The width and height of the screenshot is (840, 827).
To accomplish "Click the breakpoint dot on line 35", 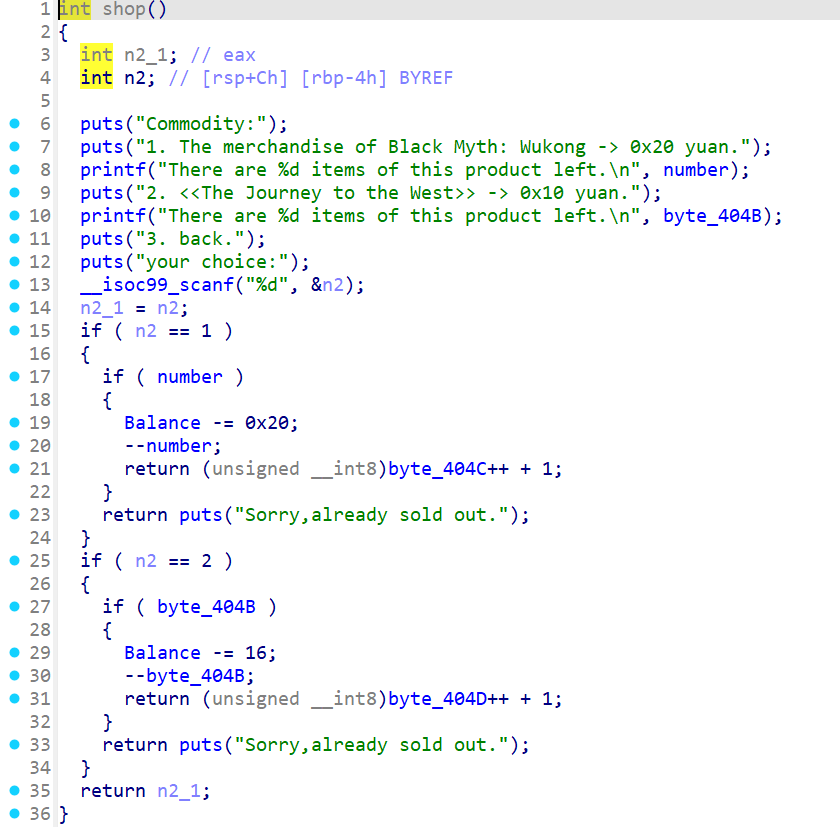I will point(14,791).
